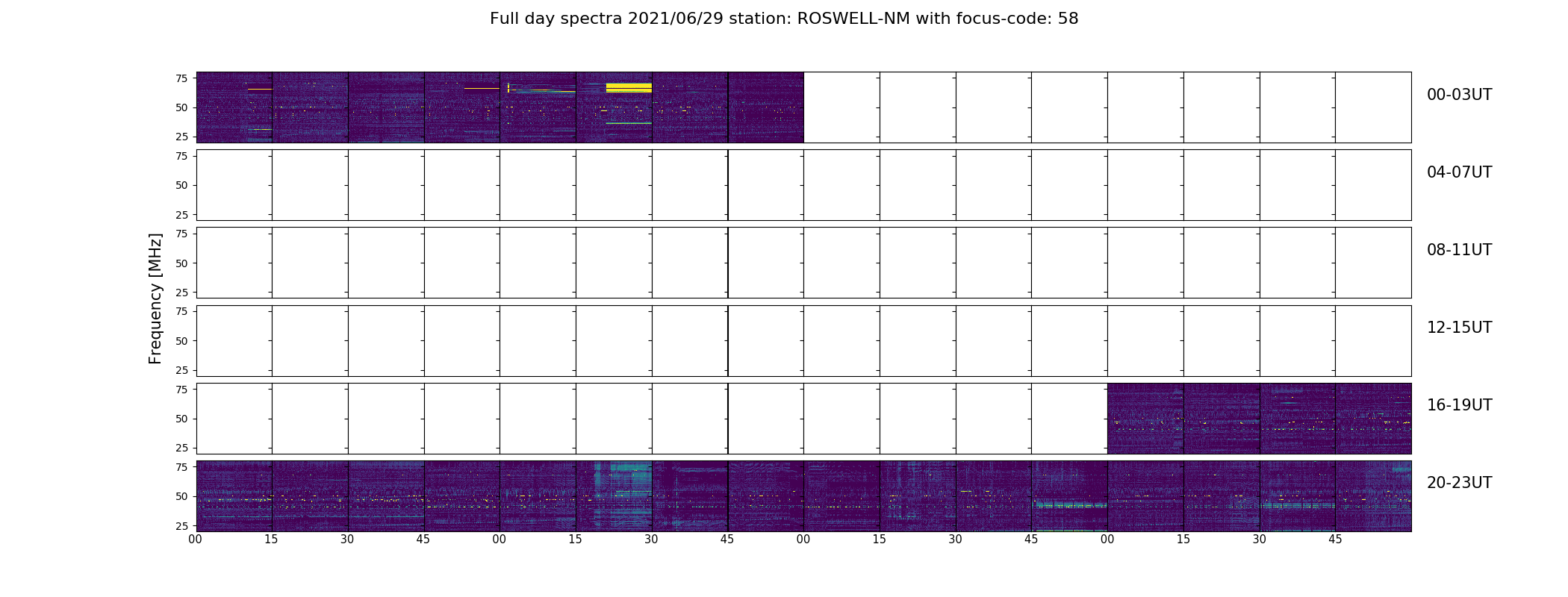Screen dimensions: 1568x597
Task: Click the thin white line in first 00-03UT panel
Action: click(260, 90)
